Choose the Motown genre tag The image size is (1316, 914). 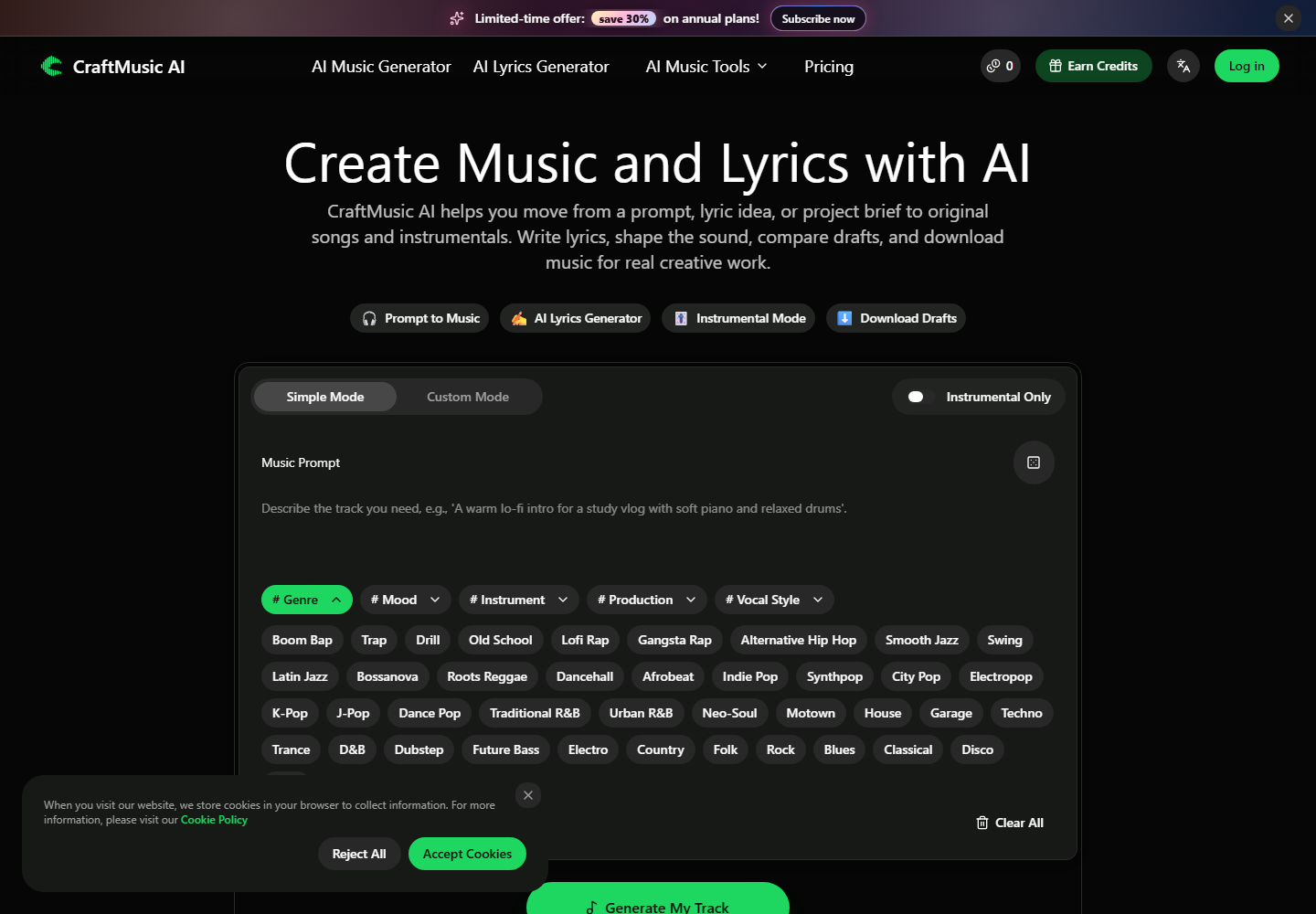(811, 713)
